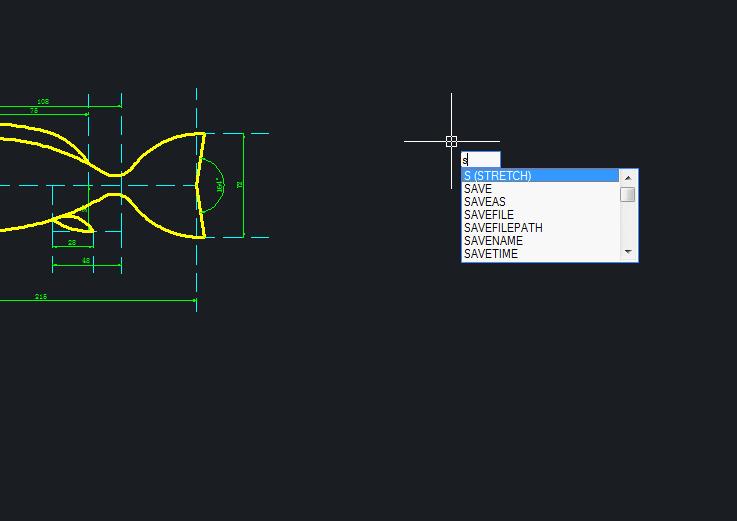The image size is (737, 521).
Task: Select the 215 dimension text
Action: (41, 297)
